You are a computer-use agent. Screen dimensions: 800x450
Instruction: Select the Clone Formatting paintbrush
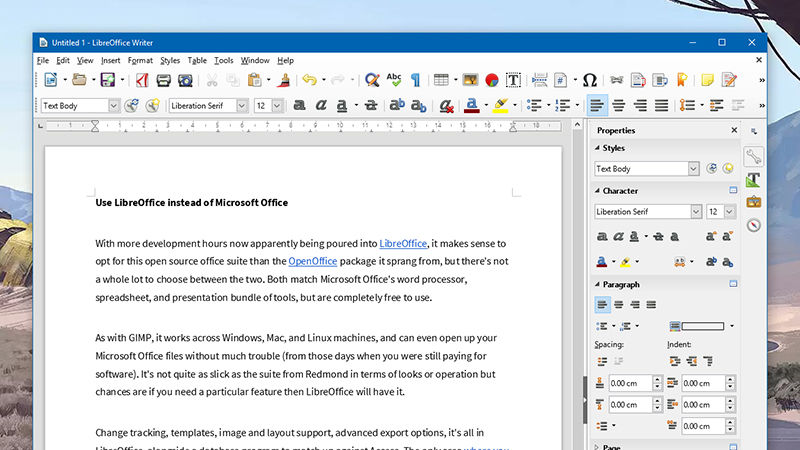pyautogui.click(x=284, y=80)
